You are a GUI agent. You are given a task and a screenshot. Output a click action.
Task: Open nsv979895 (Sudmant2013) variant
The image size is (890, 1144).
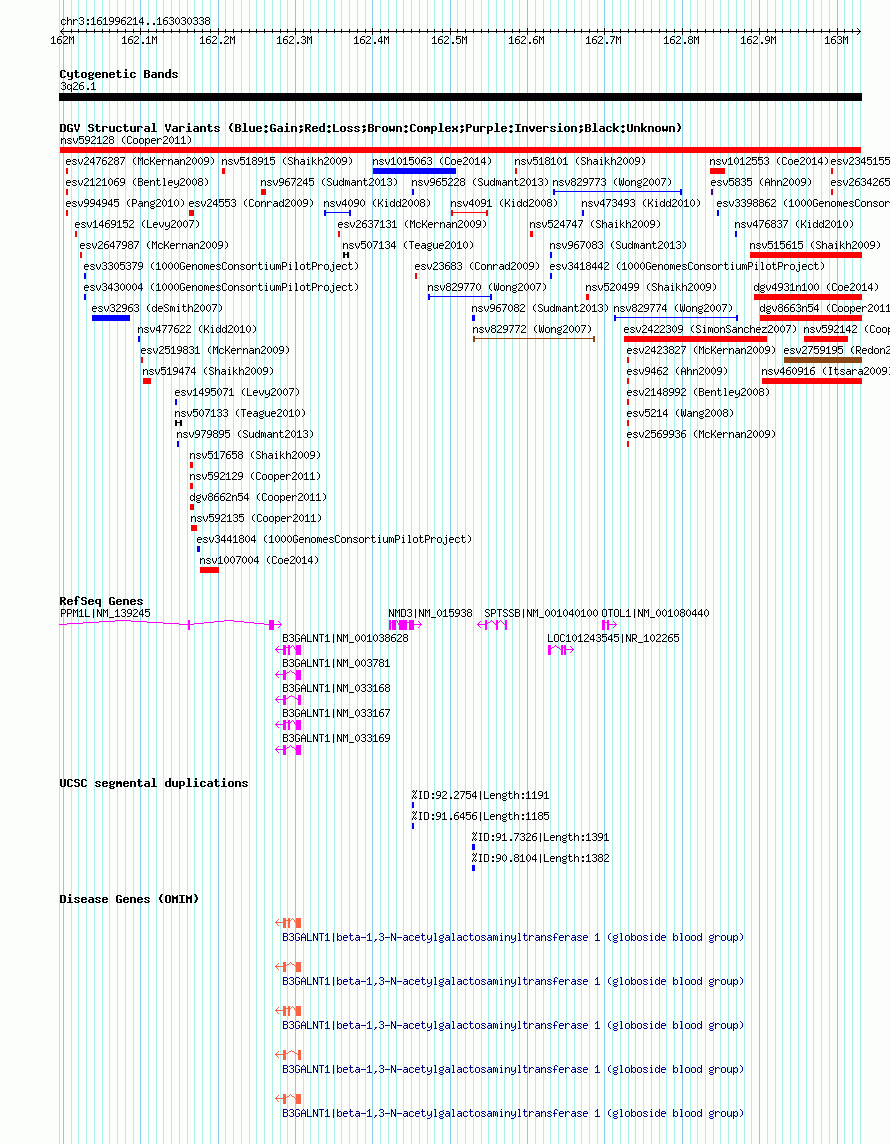(x=245, y=435)
